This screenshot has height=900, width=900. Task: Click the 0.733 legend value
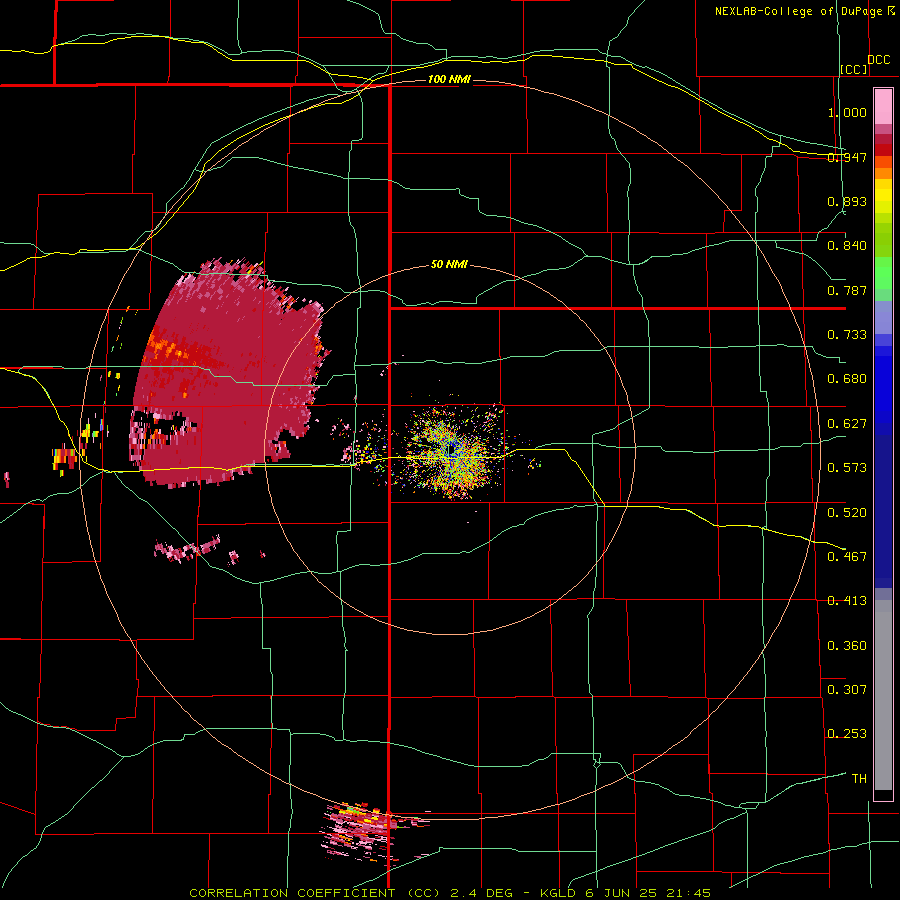(847, 335)
